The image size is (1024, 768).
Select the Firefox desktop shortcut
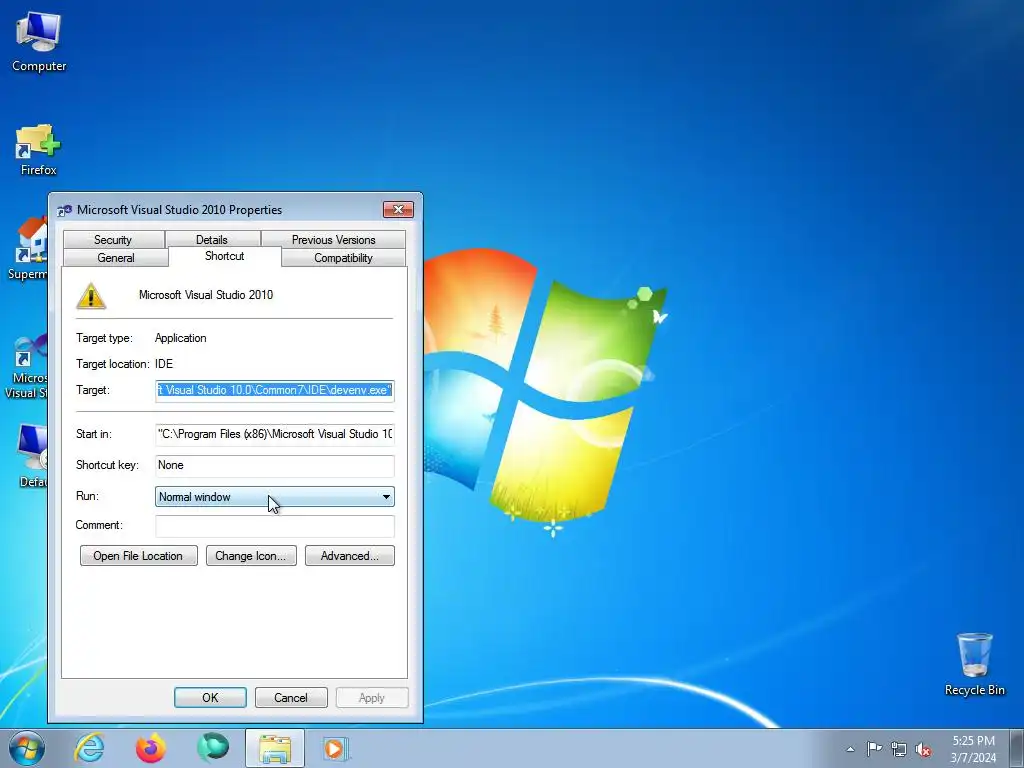38,150
